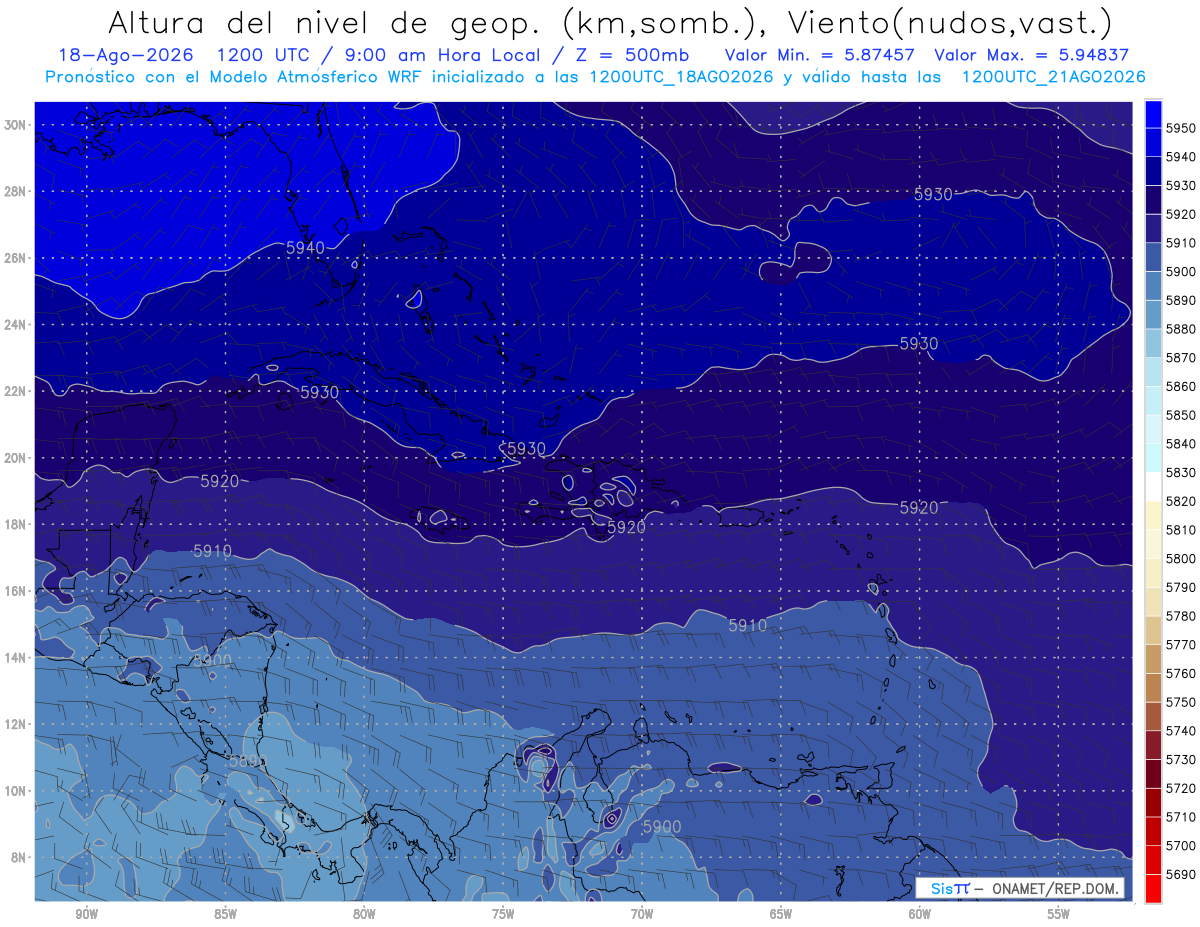Click the 75W longitude axis label
The height and width of the screenshot is (927, 1200).
tap(503, 914)
